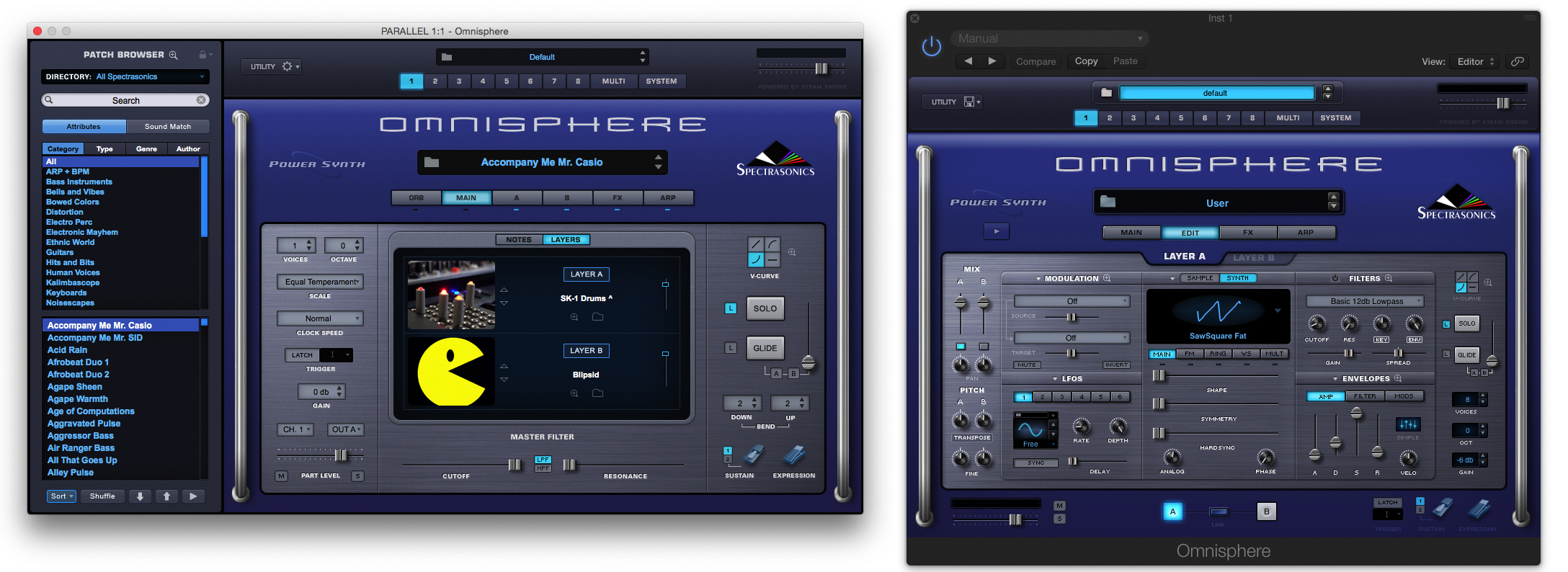Click the Compare button
This screenshot has width=1568, height=572.
click(x=1035, y=61)
